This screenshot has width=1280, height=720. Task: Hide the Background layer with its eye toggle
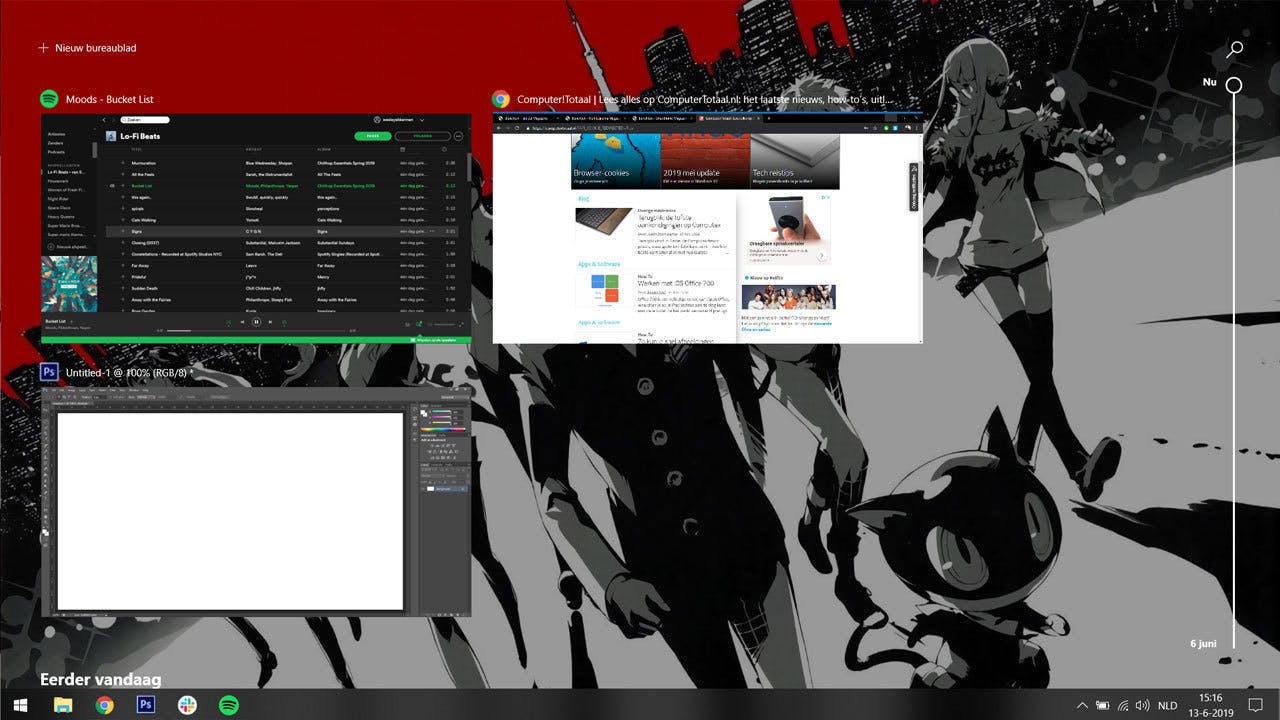click(424, 489)
